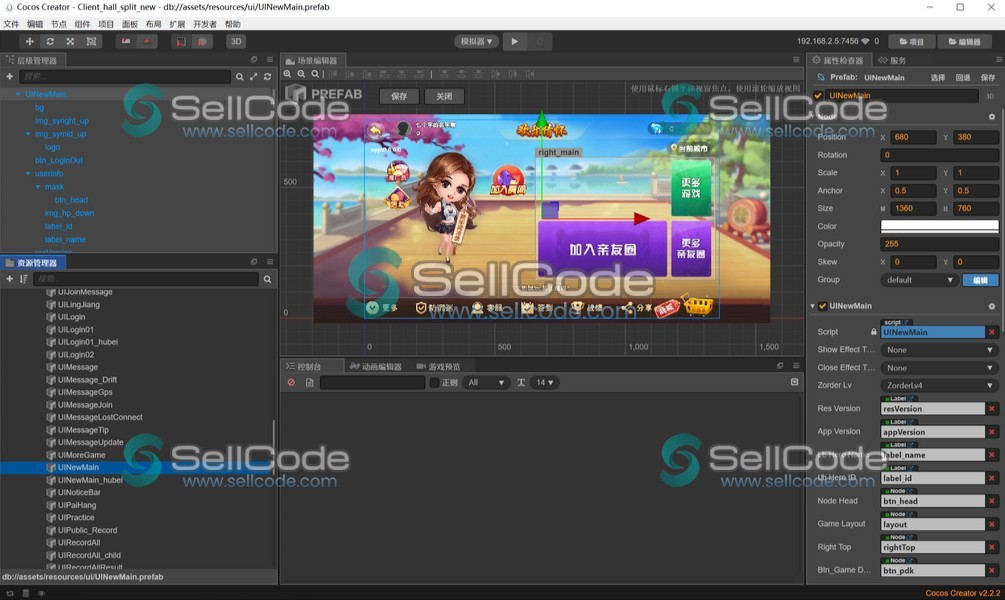This screenshot has width=1005, height=600.
Task: Click the Node section gear settings icon
Action: tap(992, 116)
